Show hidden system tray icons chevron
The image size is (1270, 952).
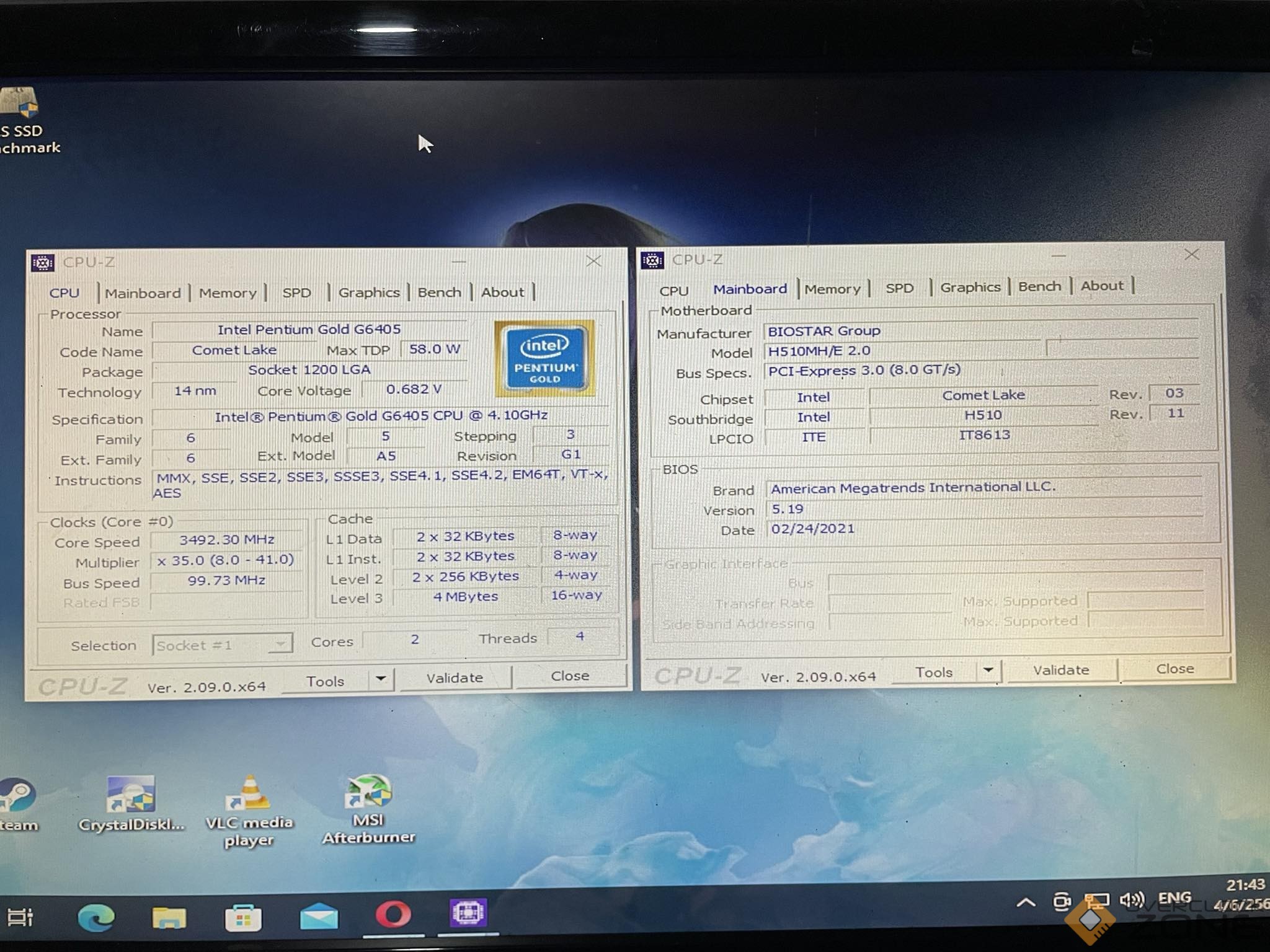[1026, 902]
